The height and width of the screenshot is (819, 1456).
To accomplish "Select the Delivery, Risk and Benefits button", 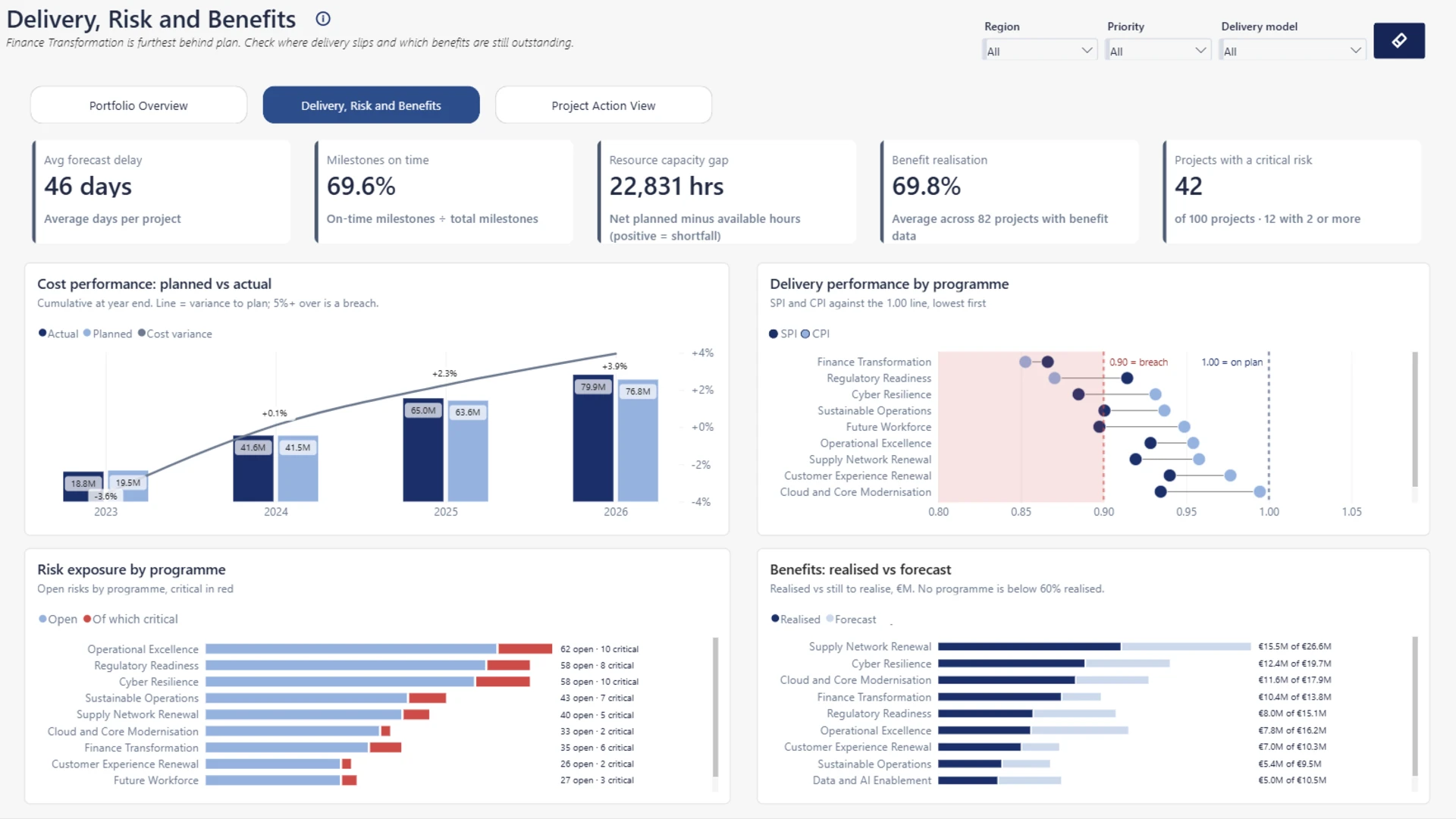I will tap(371, 105).
